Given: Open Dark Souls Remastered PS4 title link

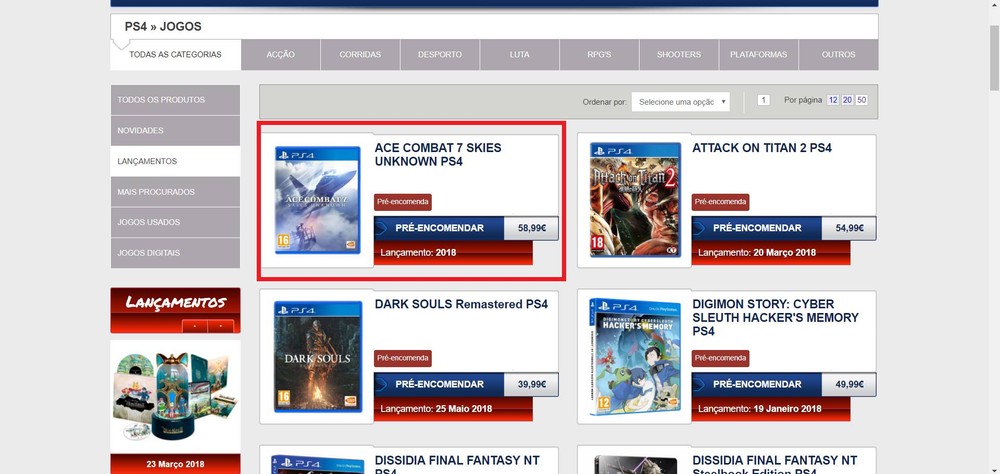Looking at the screenshot, I should click(461, 304).
